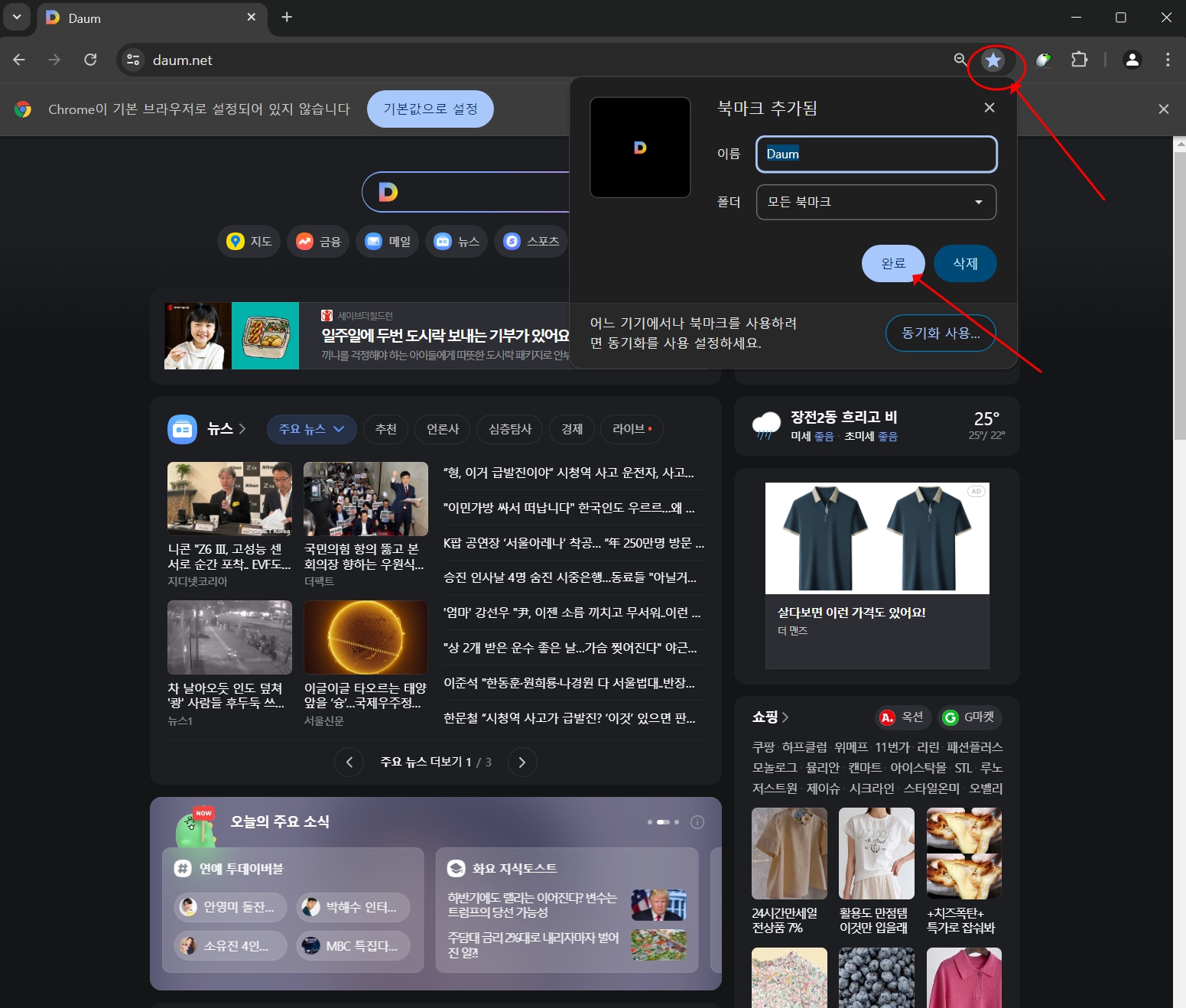The image size is (1186, 1008).
Task: Click the green extension icon in toolbar
Action: click(x=1043, y=60)
